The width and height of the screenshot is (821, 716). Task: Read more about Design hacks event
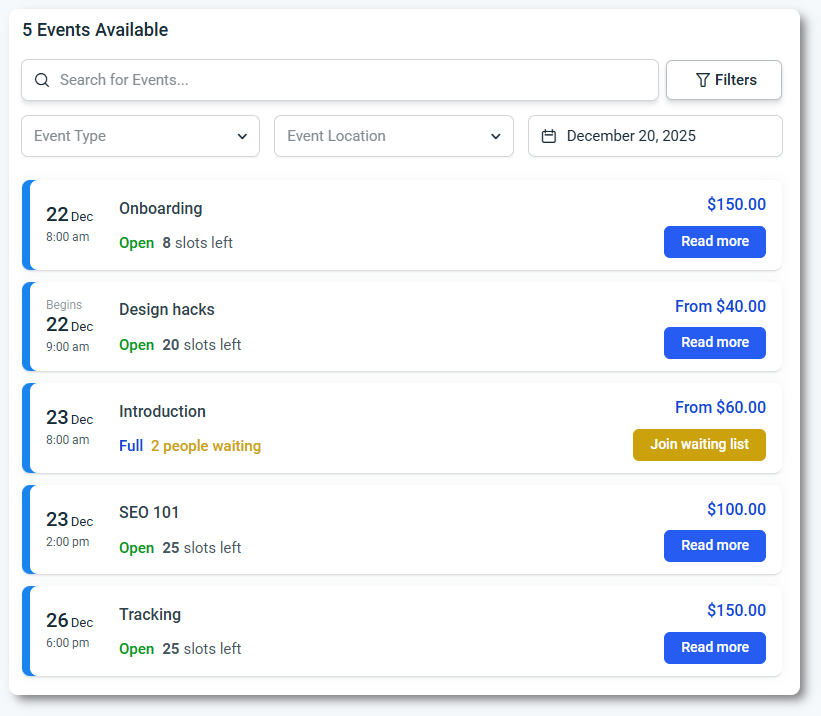pyautogui.click(x=714, y=342)
